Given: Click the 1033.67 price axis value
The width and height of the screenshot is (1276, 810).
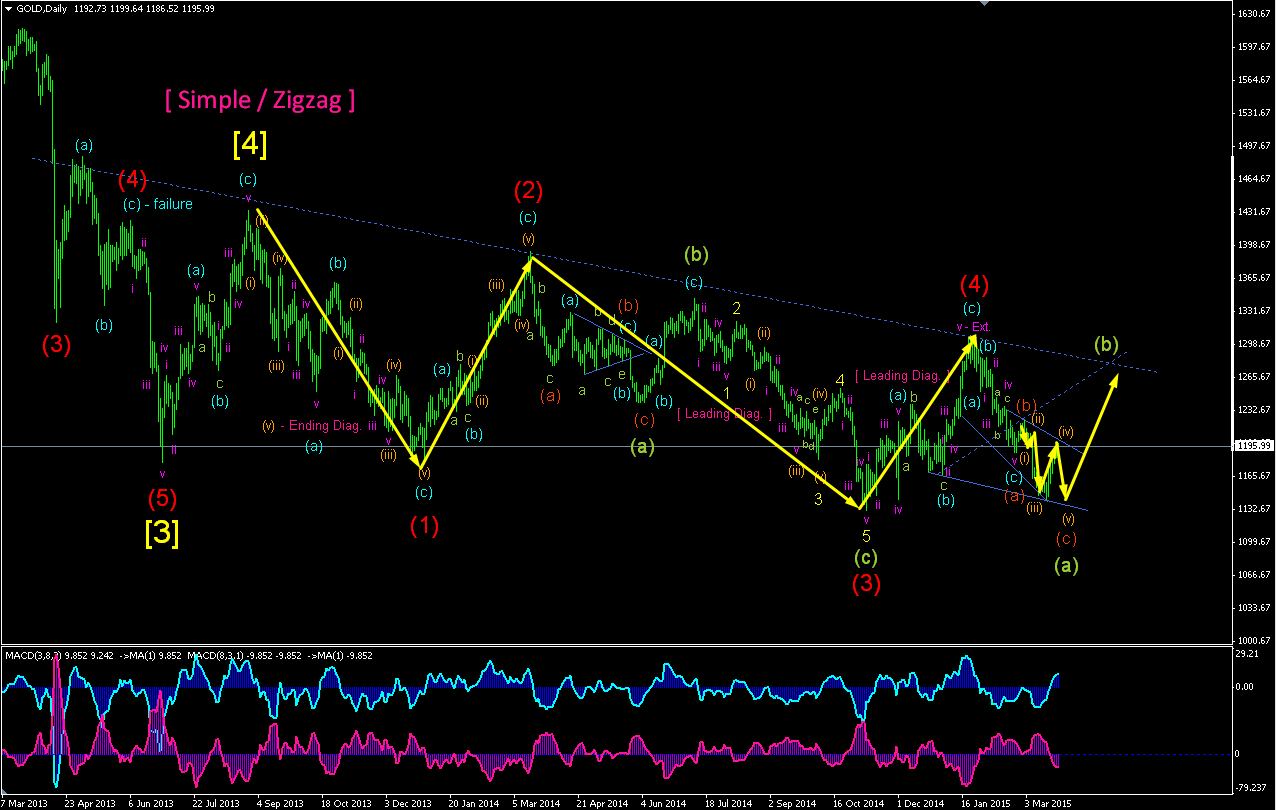Looking at the screenshot, I should point(1252,608).
